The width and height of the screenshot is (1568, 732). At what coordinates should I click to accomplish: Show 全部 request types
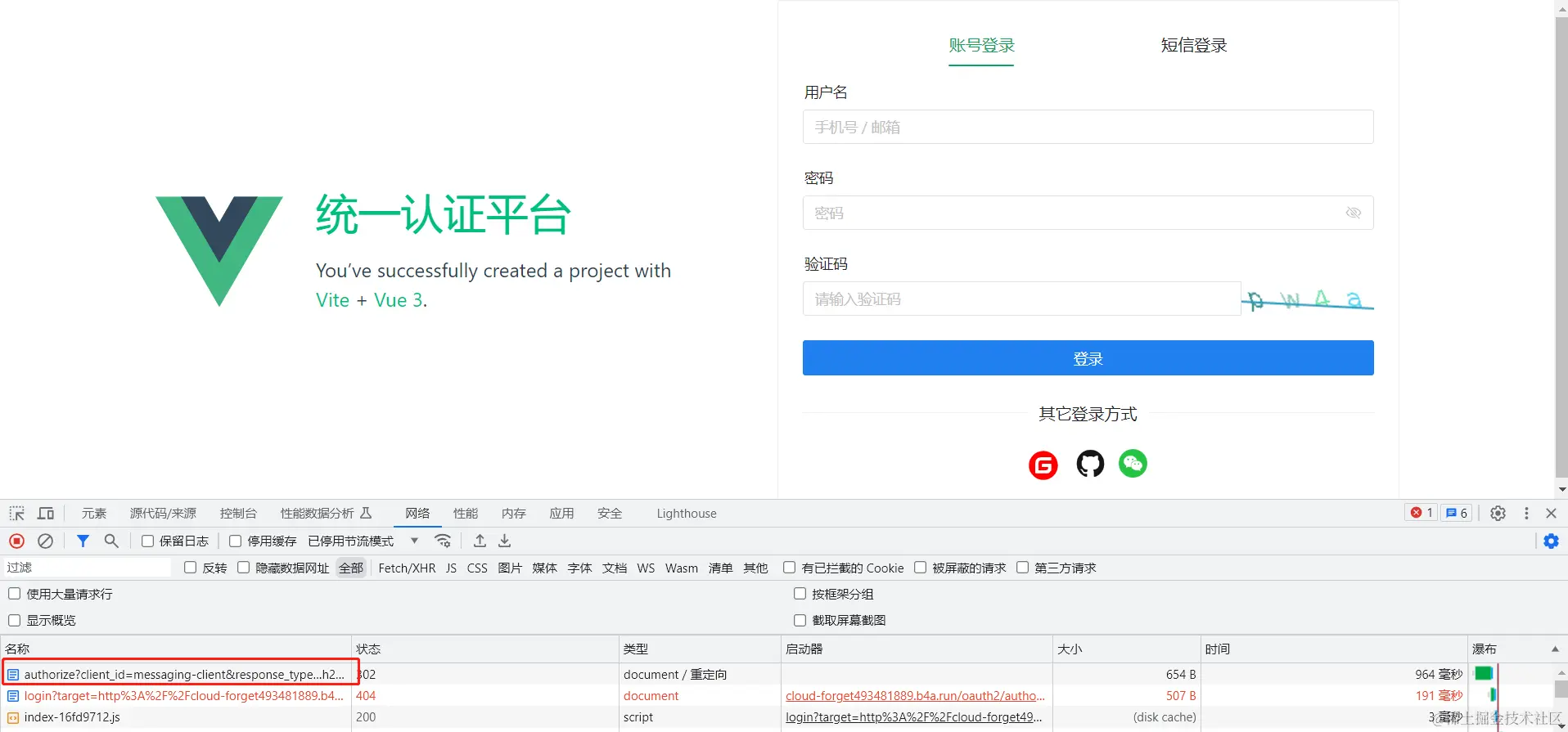pyautogui.click(x=351, y=568)
